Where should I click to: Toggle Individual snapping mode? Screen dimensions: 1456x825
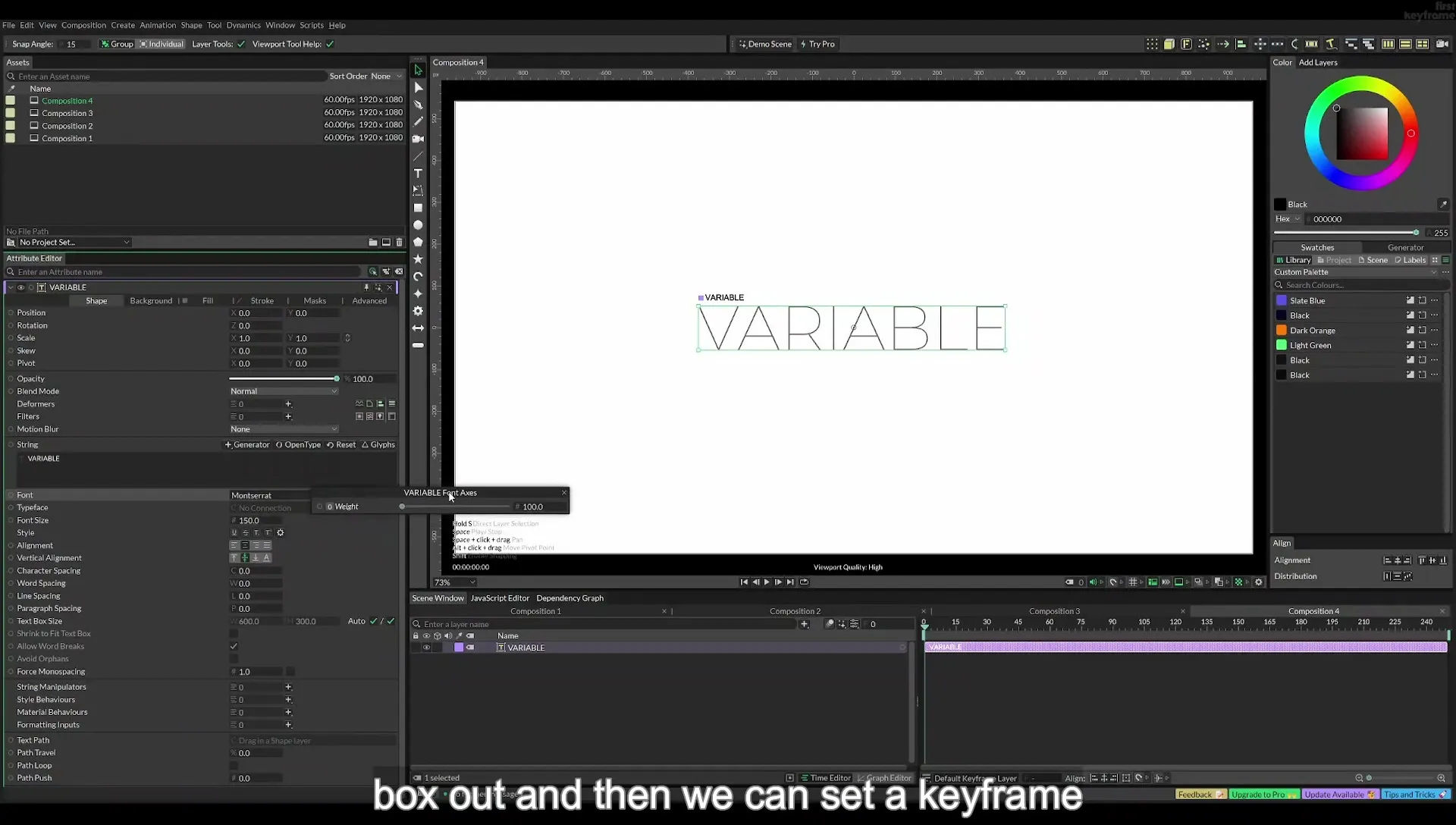coord(162,44)
